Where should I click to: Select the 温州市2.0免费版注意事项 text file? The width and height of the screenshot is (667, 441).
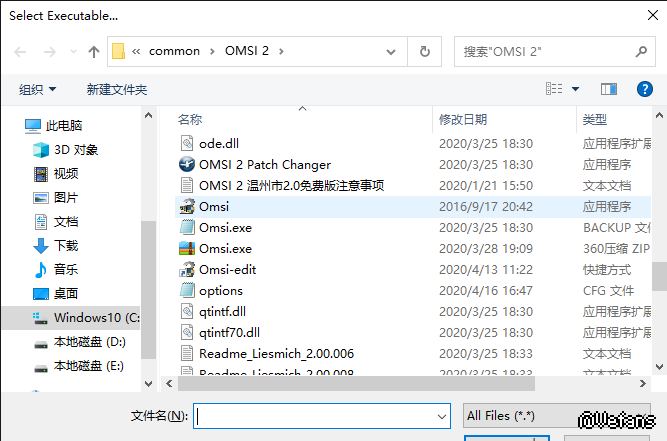click(413, 185)
